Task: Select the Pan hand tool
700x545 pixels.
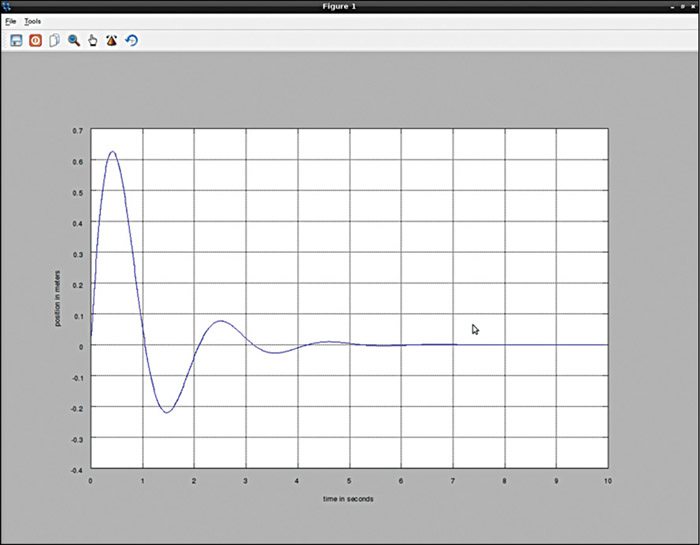Action: coord(92,41)
